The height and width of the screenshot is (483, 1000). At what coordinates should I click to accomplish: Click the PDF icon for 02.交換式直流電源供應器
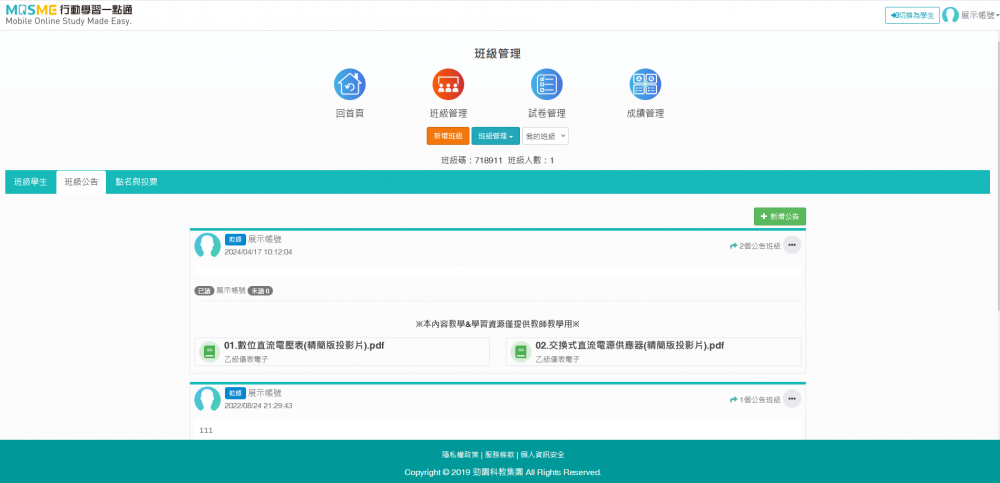click(520, 351)
